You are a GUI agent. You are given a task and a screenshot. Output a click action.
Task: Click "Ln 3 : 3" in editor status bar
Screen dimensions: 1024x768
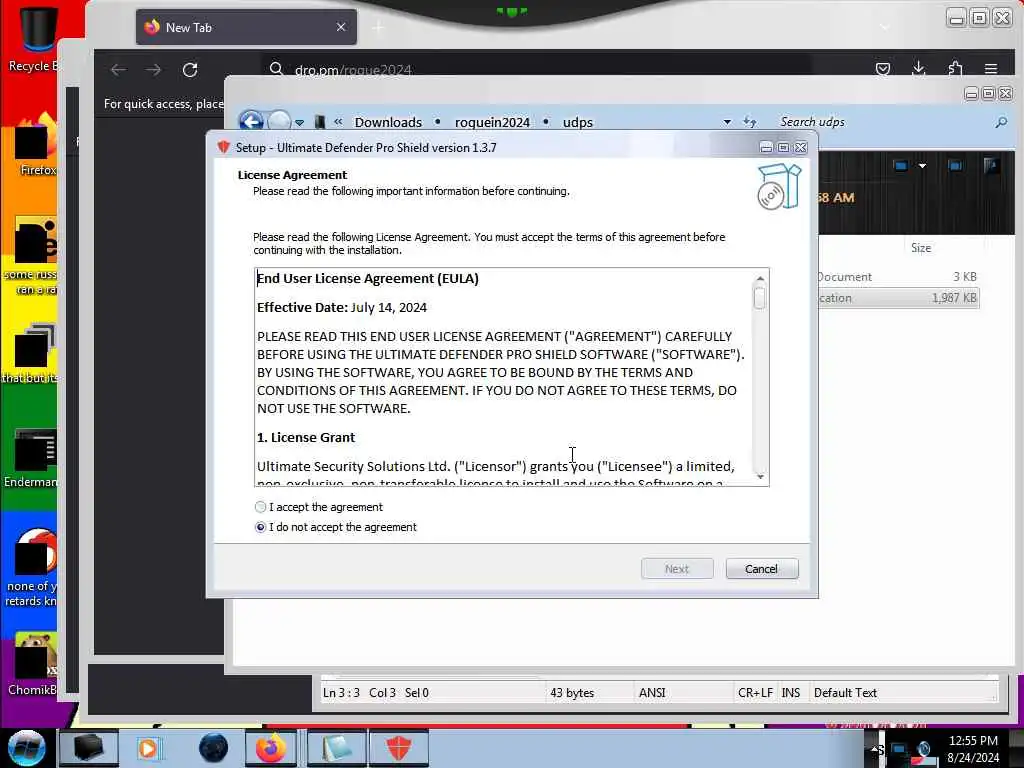(x=342, y=693)
